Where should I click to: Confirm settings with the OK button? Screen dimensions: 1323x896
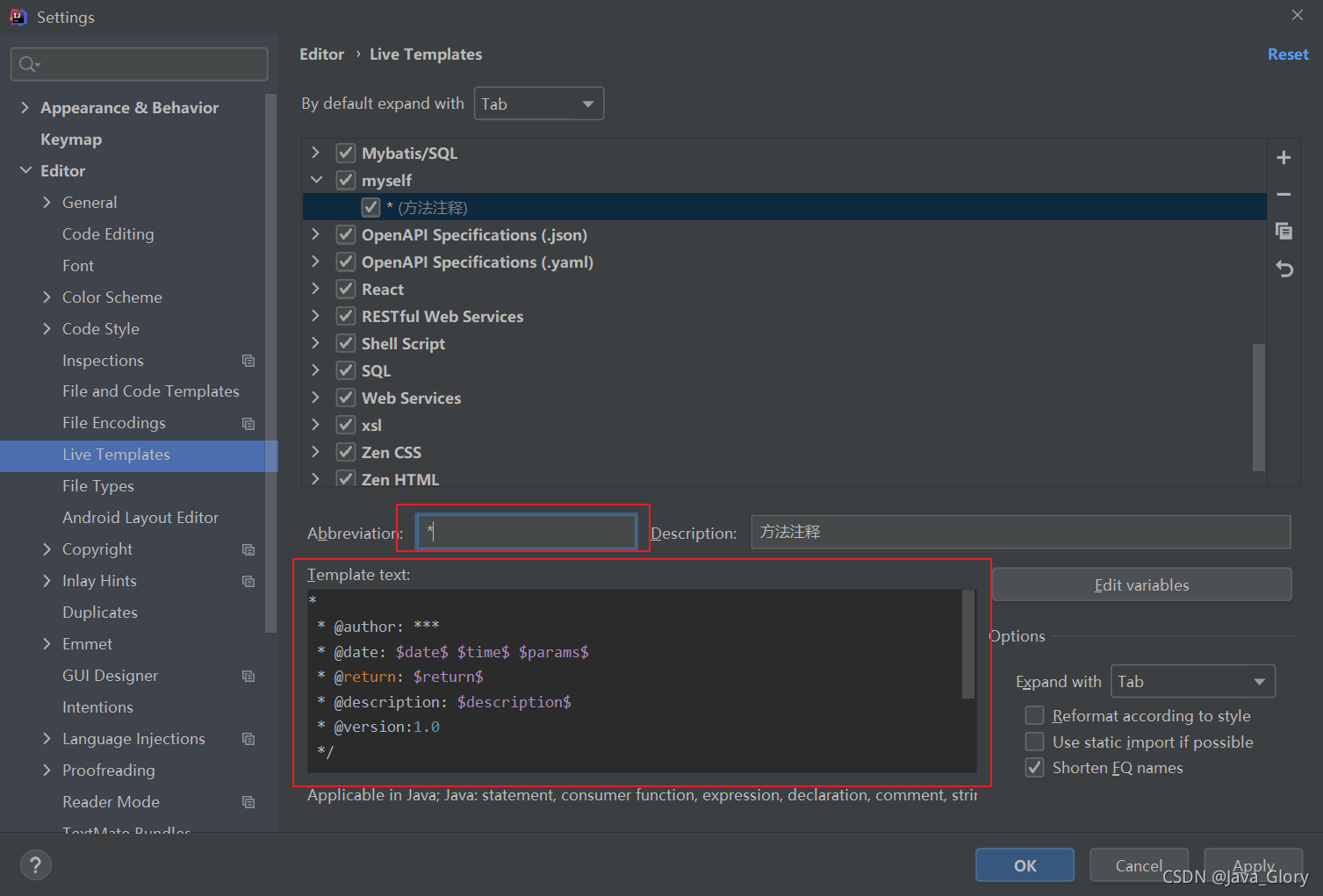(x=1025, y=865)
